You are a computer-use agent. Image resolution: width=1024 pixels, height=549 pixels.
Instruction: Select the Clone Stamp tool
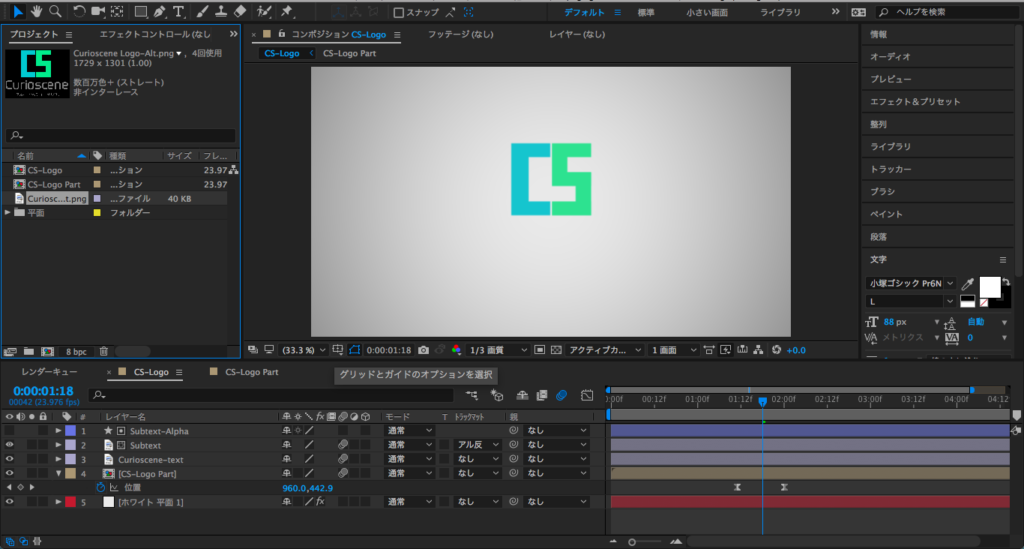click(221, 11)
